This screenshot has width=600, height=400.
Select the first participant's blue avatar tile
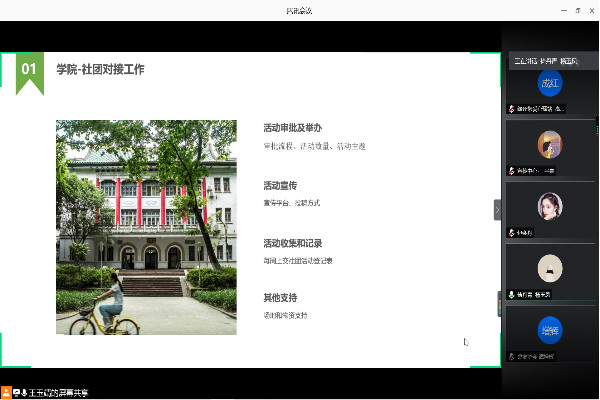[549, 83]
